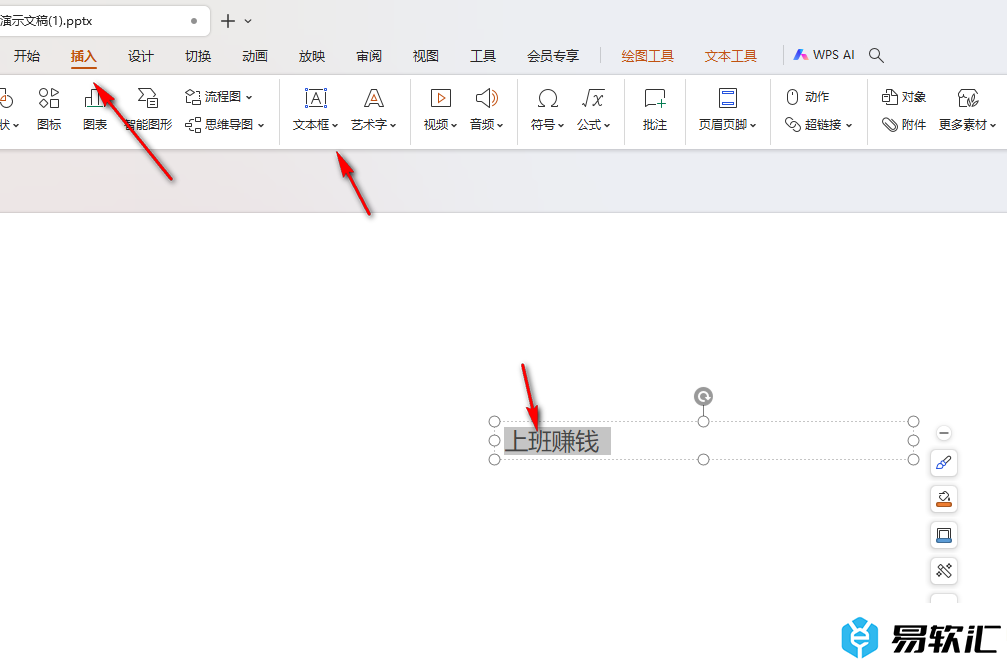Click the 流程图 flowchart icon
Screen dimensions: 1007x663
click(x=193, y=97)
